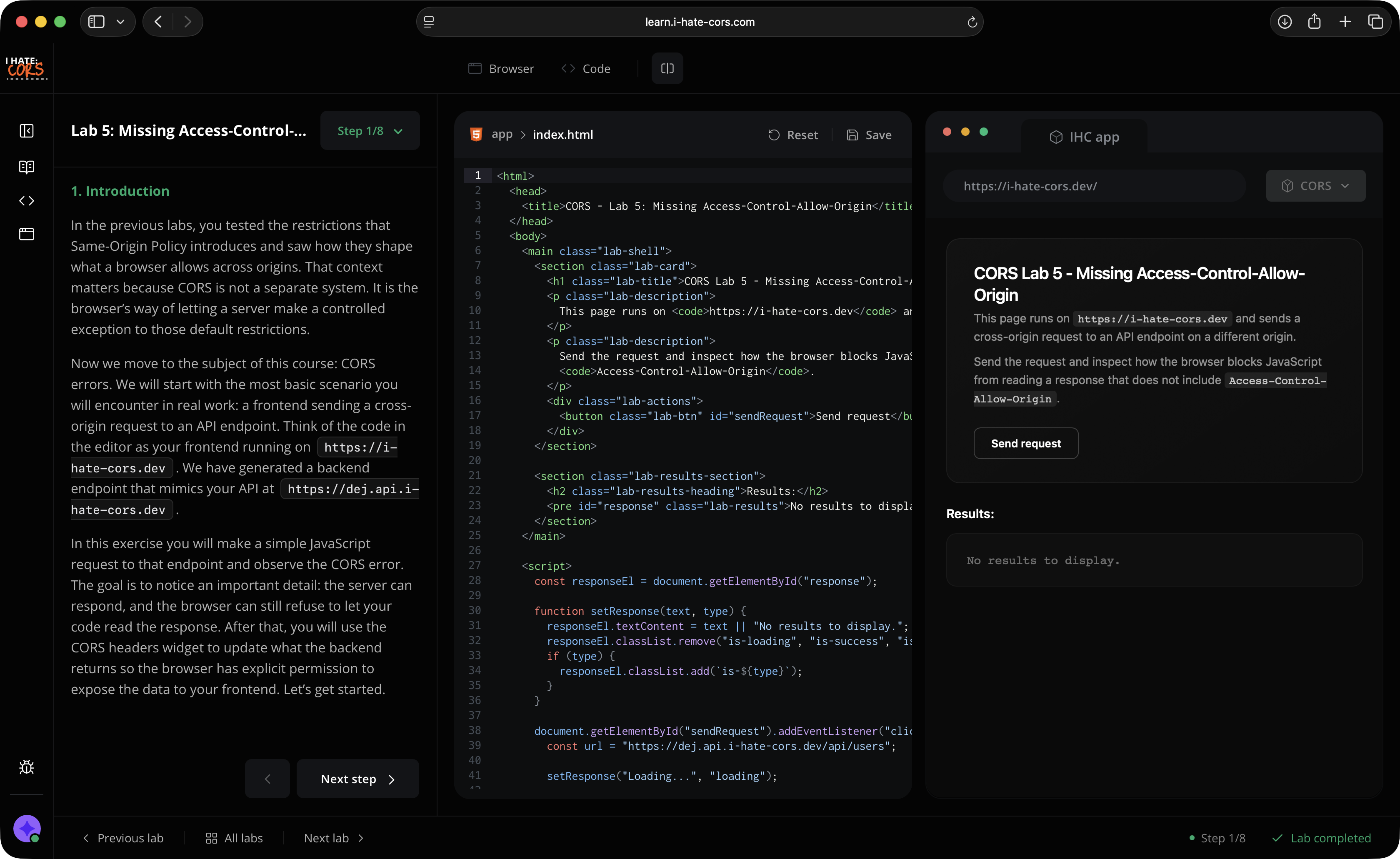Select the code view icon in sidebar
1400x859 pixels.
coord(27,200)
